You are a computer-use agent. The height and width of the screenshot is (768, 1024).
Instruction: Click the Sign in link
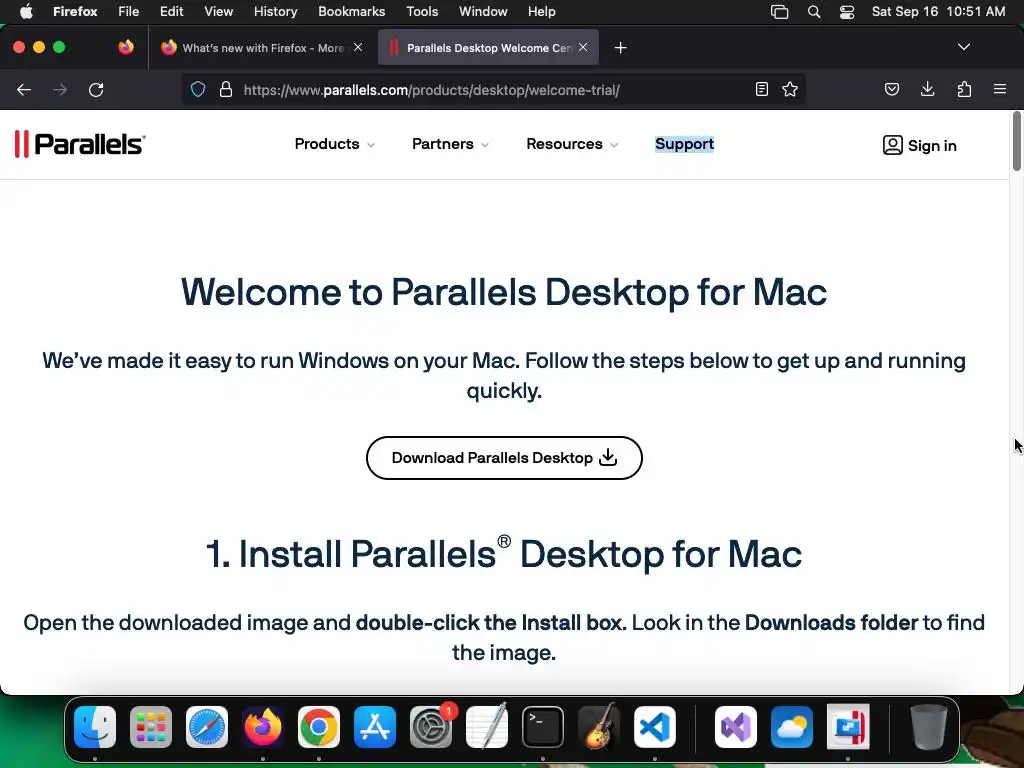coord(920,145)
